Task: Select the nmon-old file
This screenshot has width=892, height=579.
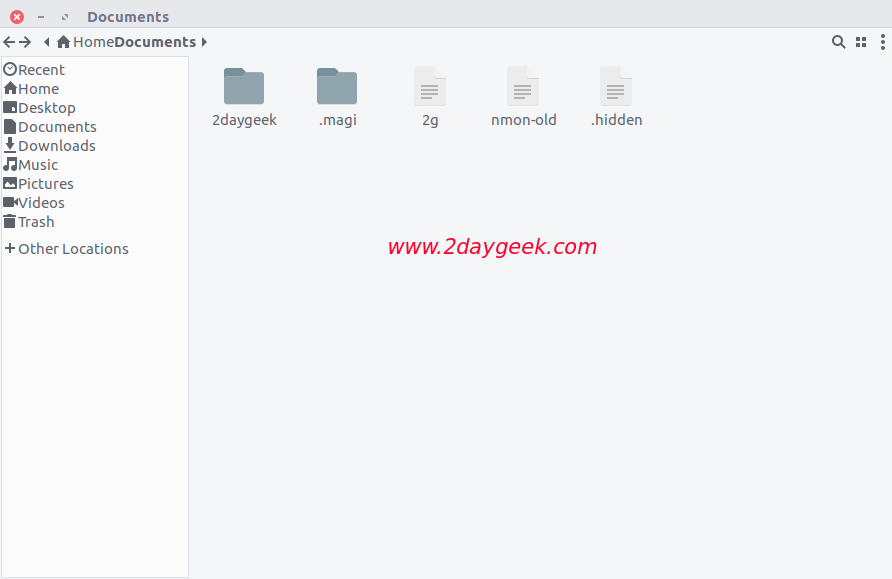Action: coord(523,97)
